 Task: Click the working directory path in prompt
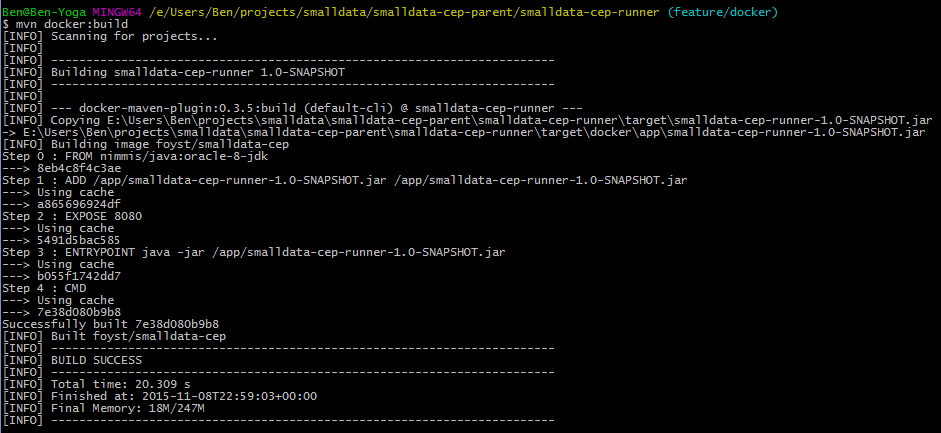[x=413, y=11]
